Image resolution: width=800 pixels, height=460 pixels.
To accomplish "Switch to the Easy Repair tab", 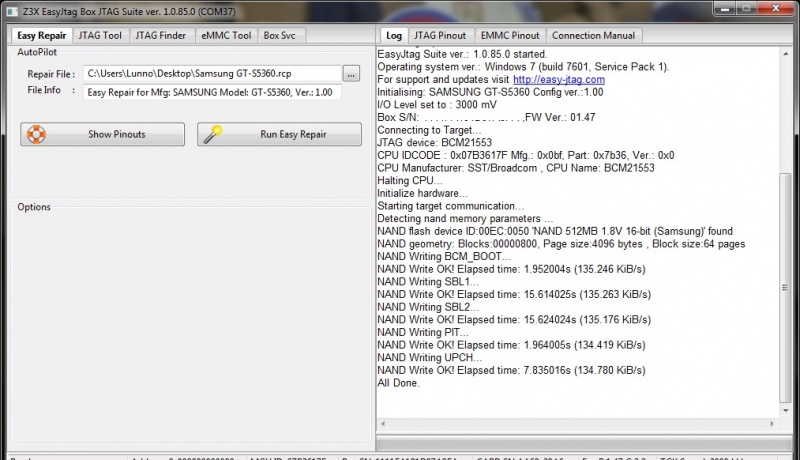I will [x=42, y=35].
